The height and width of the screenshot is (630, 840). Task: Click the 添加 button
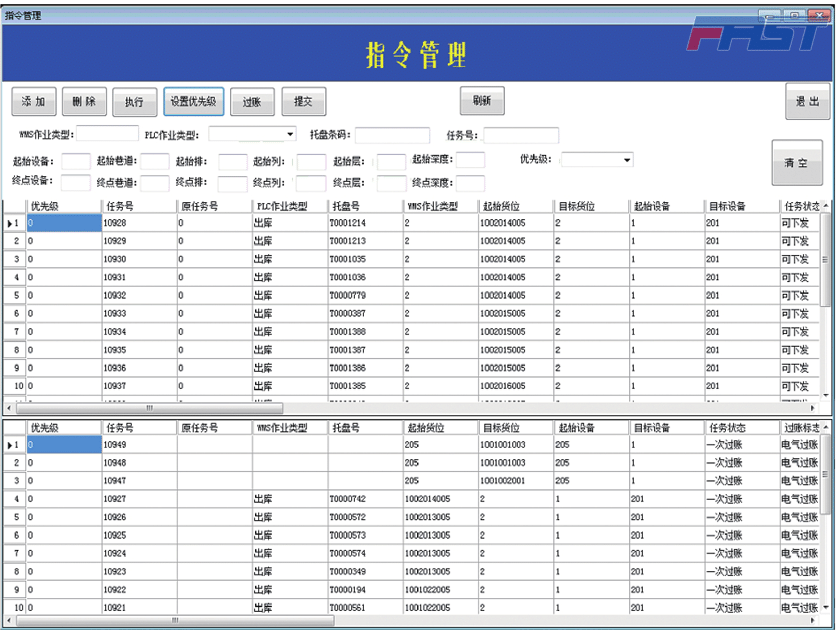tap(34, 102)
